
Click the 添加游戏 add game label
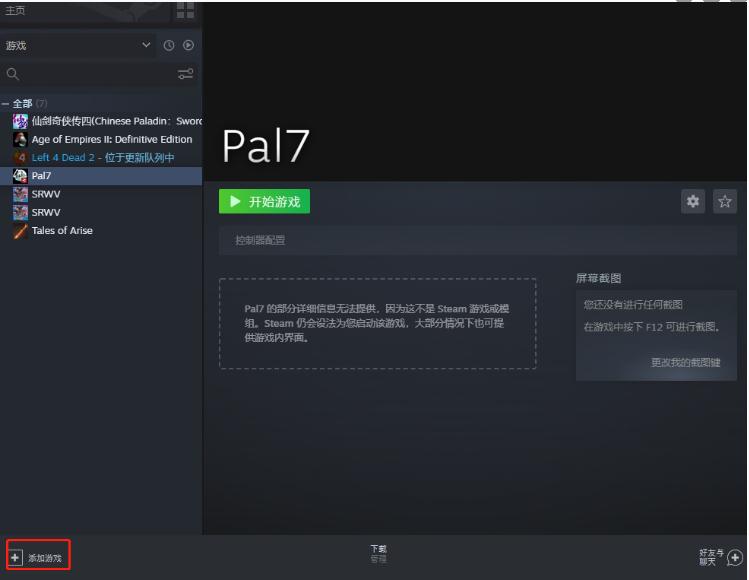point(45,558)
